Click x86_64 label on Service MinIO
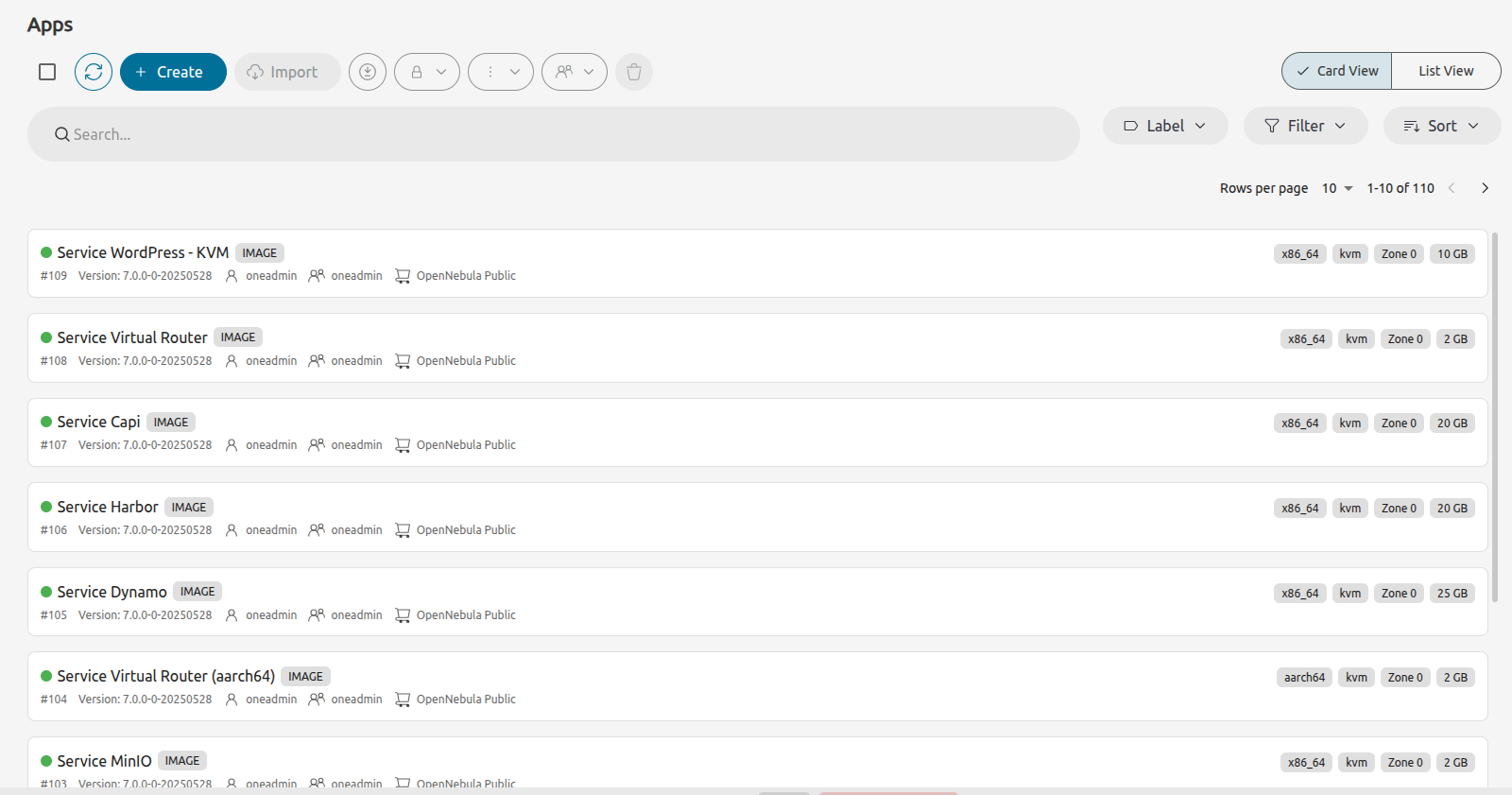 pos(1306,762)
